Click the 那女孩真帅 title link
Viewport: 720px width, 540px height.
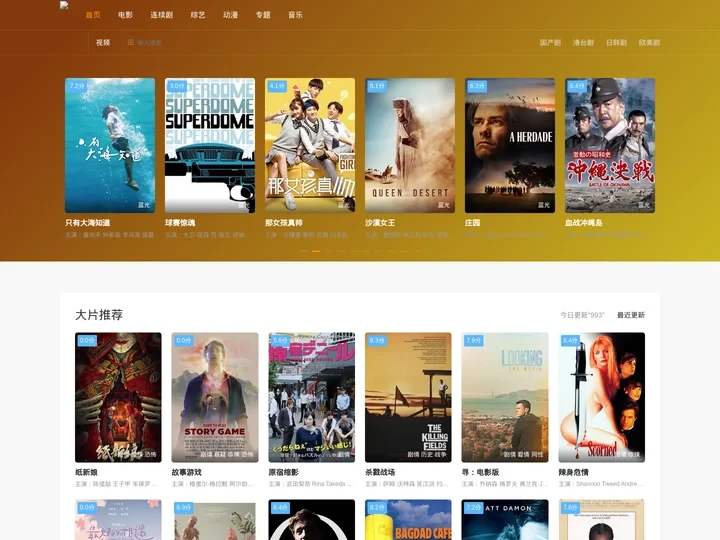(284, 223)
